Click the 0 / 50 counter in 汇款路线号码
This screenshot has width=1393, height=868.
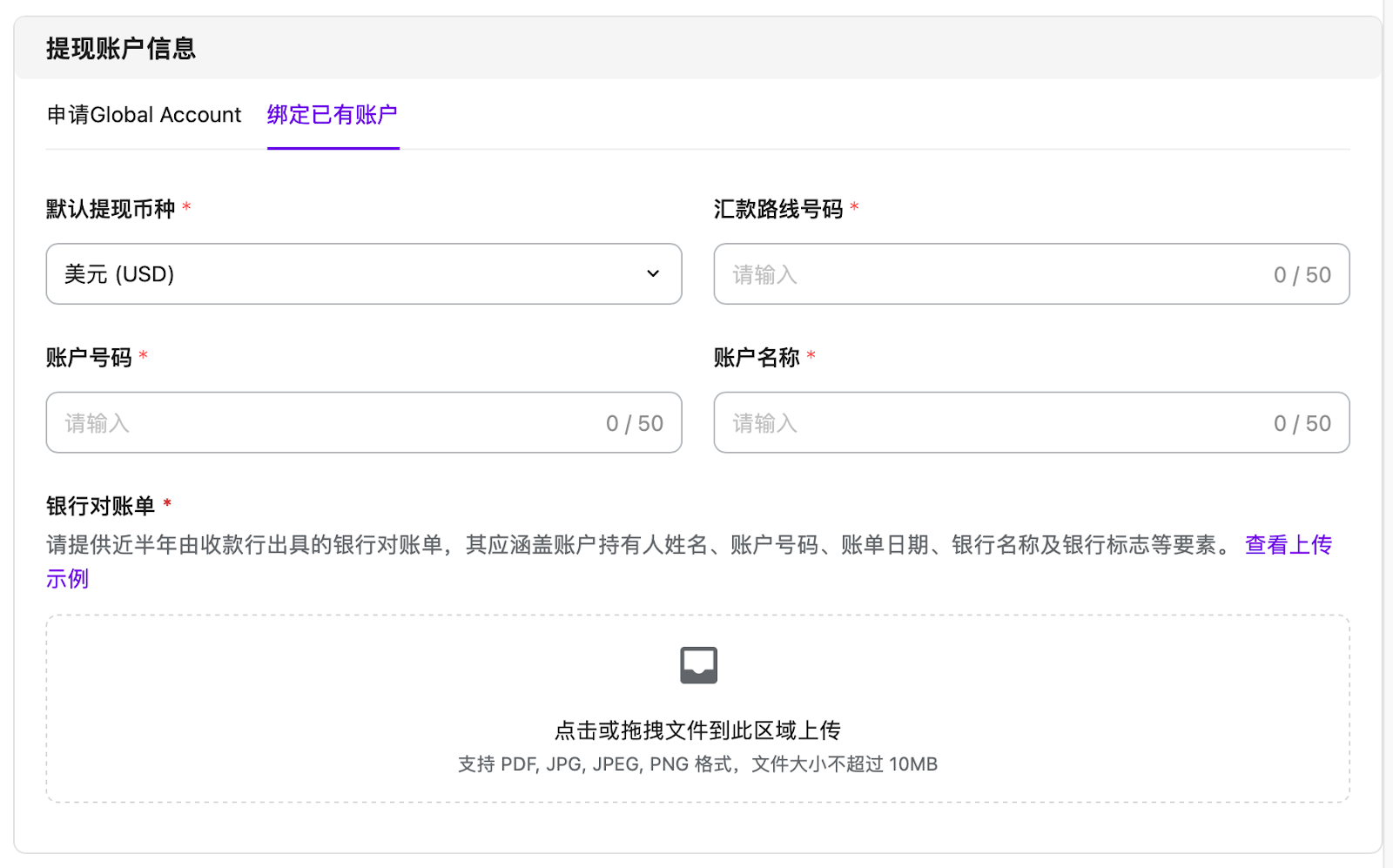tap(1302, 275)
